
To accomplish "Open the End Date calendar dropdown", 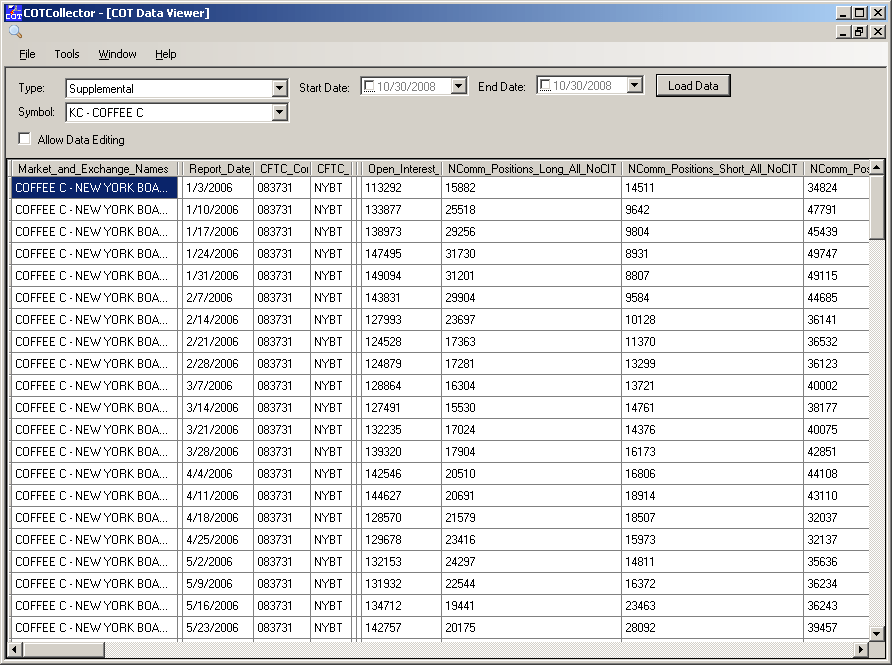I will click(634, 85).
